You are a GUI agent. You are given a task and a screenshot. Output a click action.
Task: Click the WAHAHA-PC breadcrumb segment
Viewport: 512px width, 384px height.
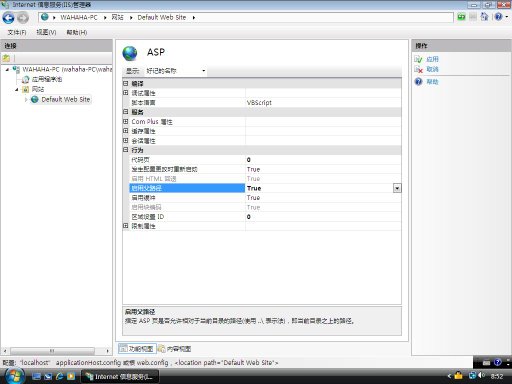(x=79, y=17)
